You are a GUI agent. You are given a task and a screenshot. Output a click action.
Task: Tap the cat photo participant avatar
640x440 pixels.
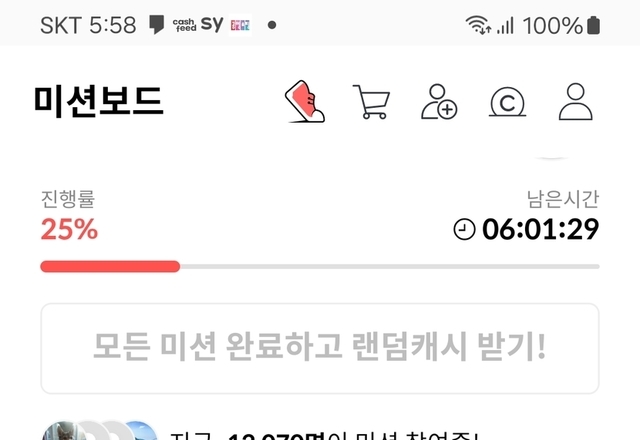click(61, 431)
